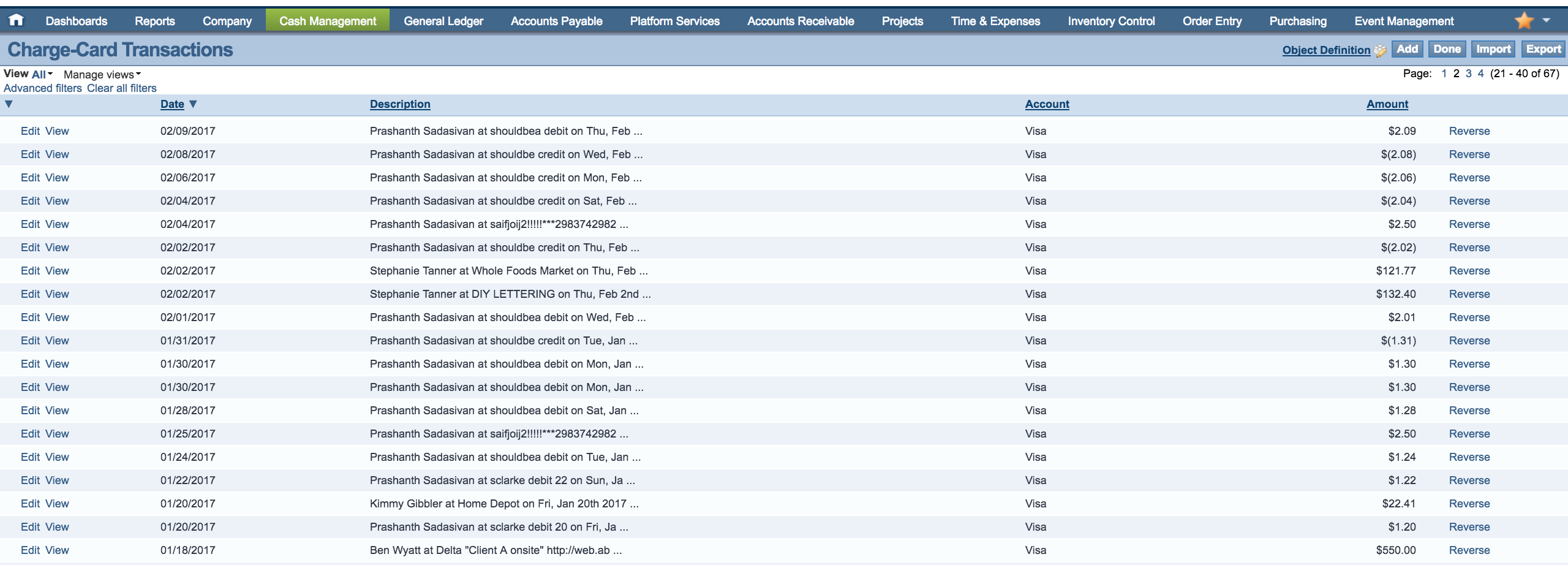Sort by the Amount column header

[1387, 104]
